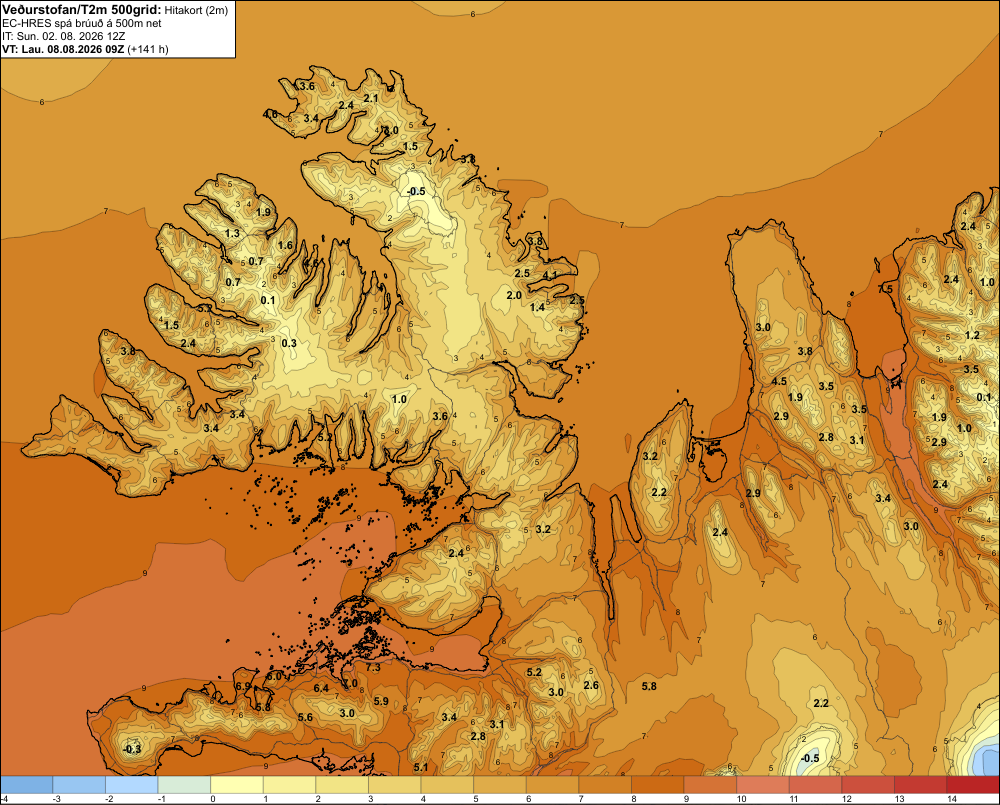
Task: Select the 1.3 temperature label
Action: pos(232,233)
